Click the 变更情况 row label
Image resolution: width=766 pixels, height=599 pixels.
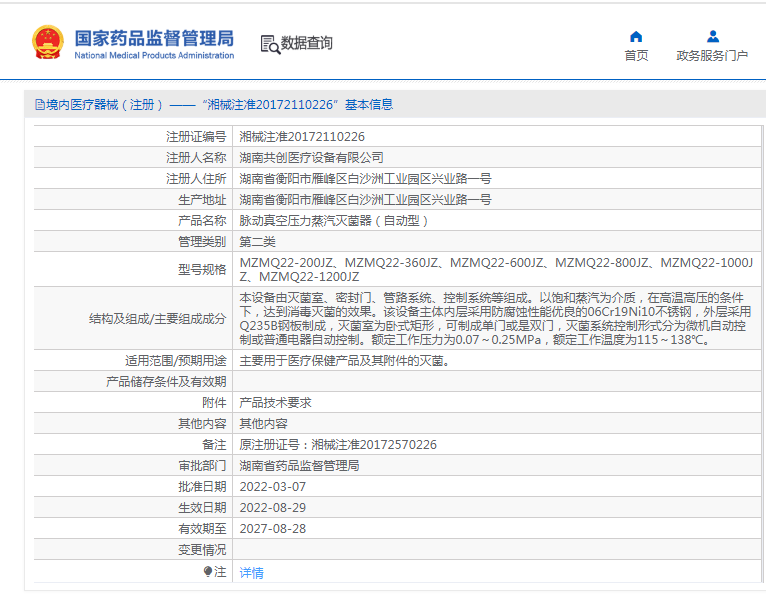[202, 550]
